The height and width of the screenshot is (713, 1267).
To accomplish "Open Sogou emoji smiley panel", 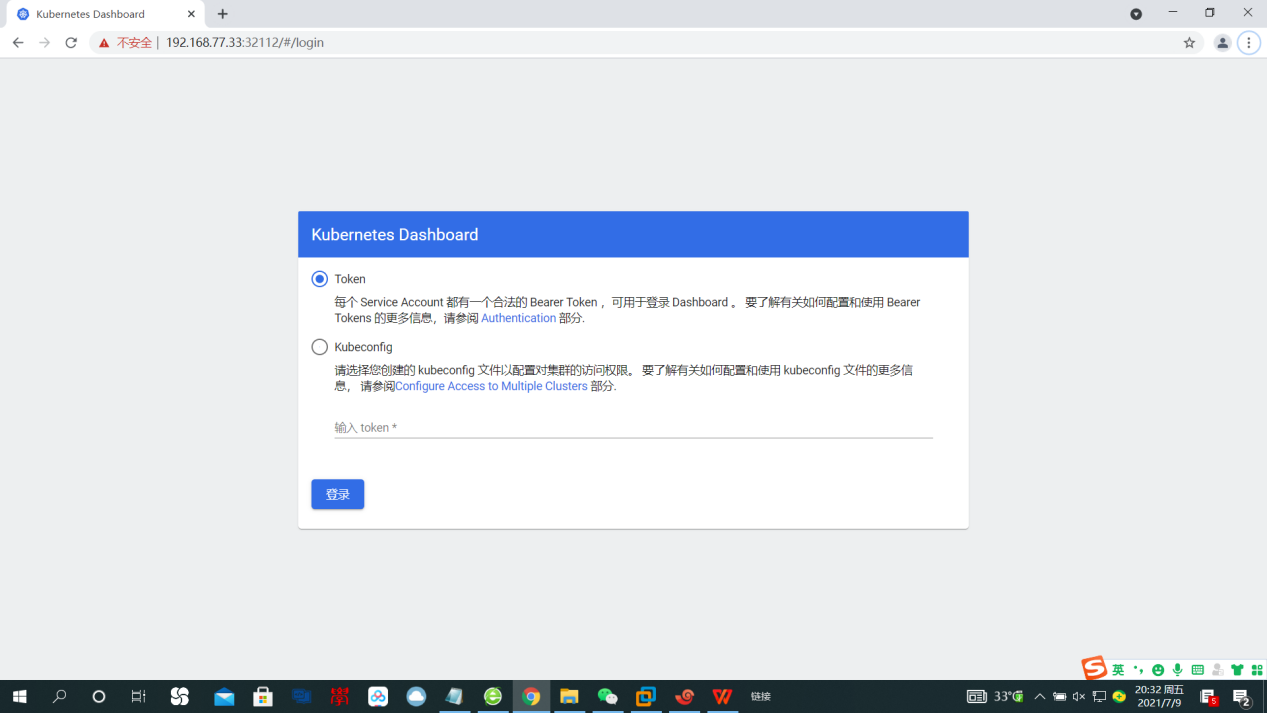I will (x=1158, y=670).
